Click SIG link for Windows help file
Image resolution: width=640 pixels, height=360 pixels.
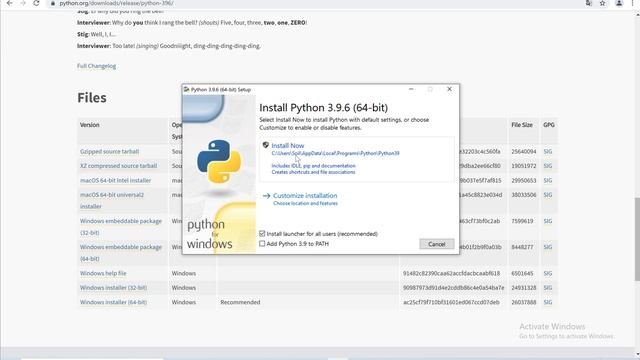pyautogui.click(x=548, y=273)
